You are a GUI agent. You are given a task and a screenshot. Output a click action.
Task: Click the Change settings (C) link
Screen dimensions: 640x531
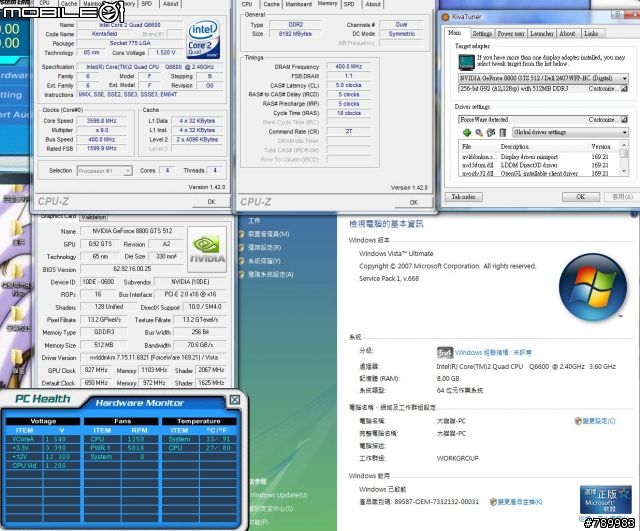(x=599, y=421)
